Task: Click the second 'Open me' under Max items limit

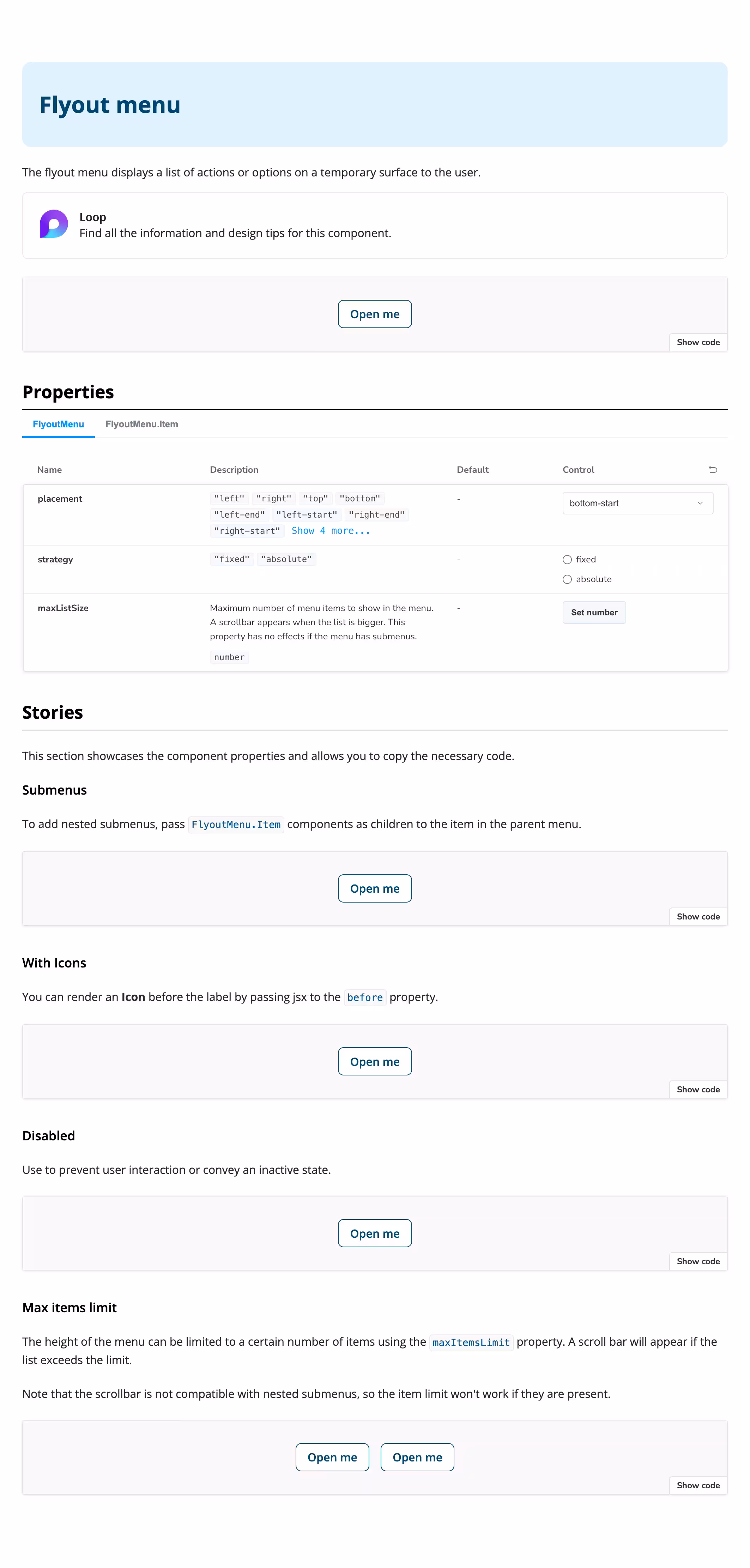Action: pyautogui.click(x=417, y=1457)
